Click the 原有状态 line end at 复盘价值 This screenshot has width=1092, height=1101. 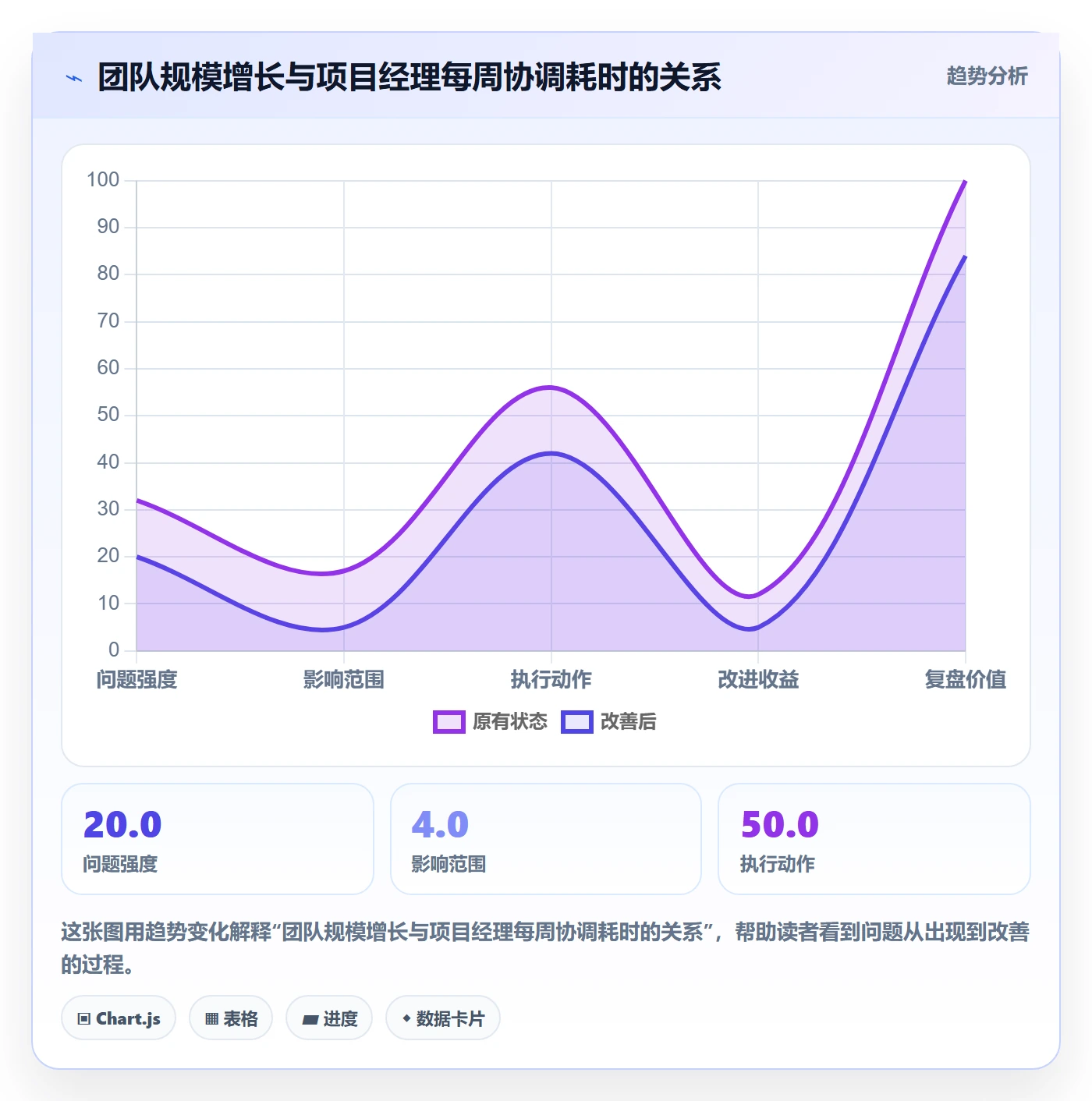pos(966,181)
